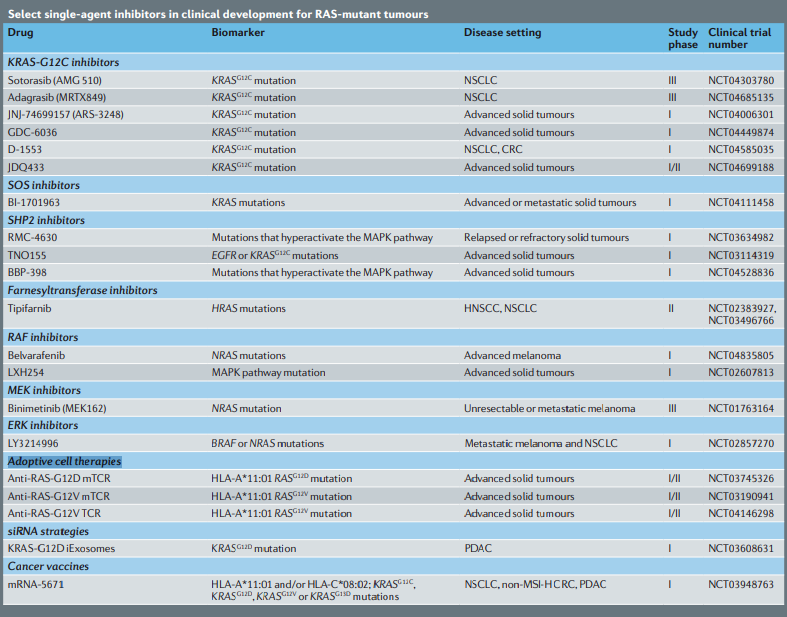The width and height of the screenshot is (787, 617).
Task: Select trial number NCT04303780
Action: click(741, 80)
